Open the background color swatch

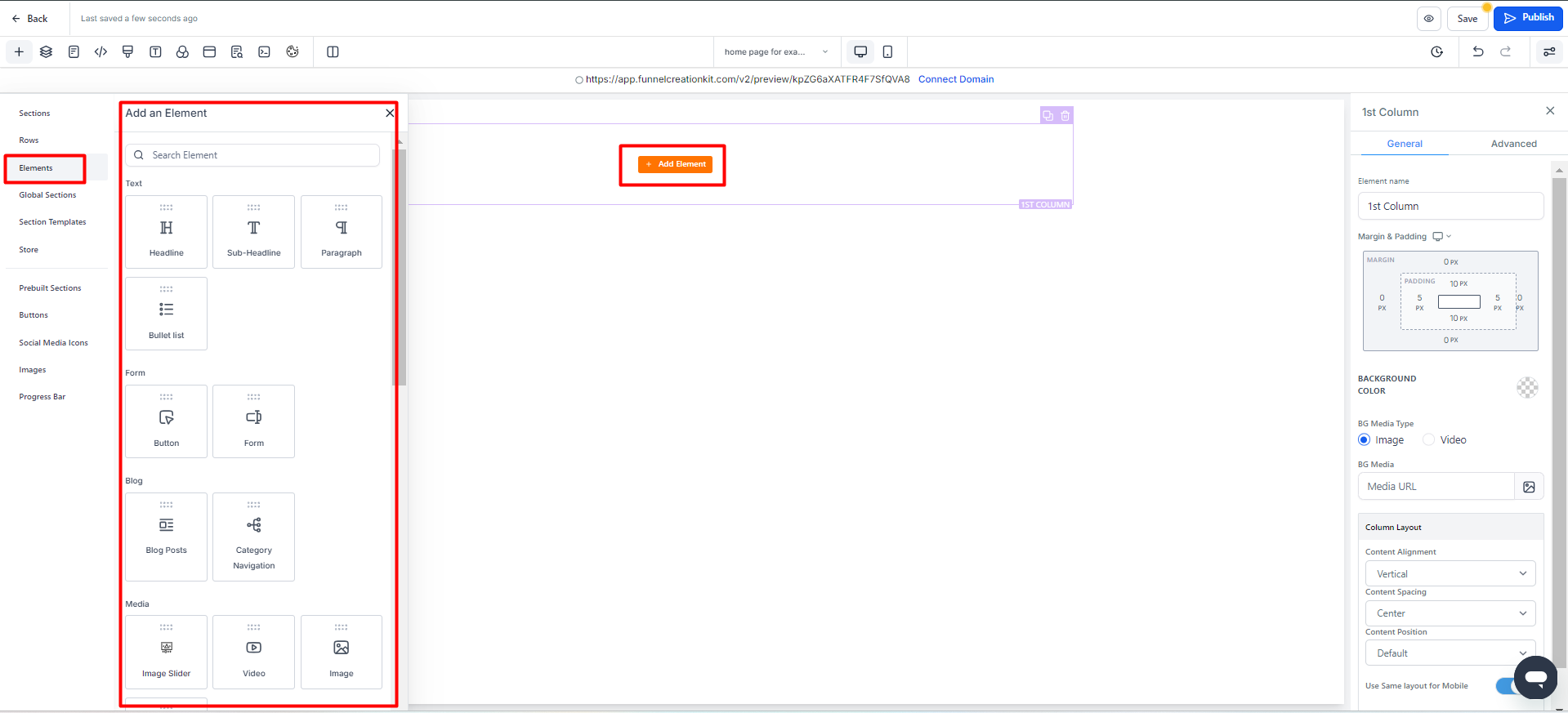pos(1526,387)
